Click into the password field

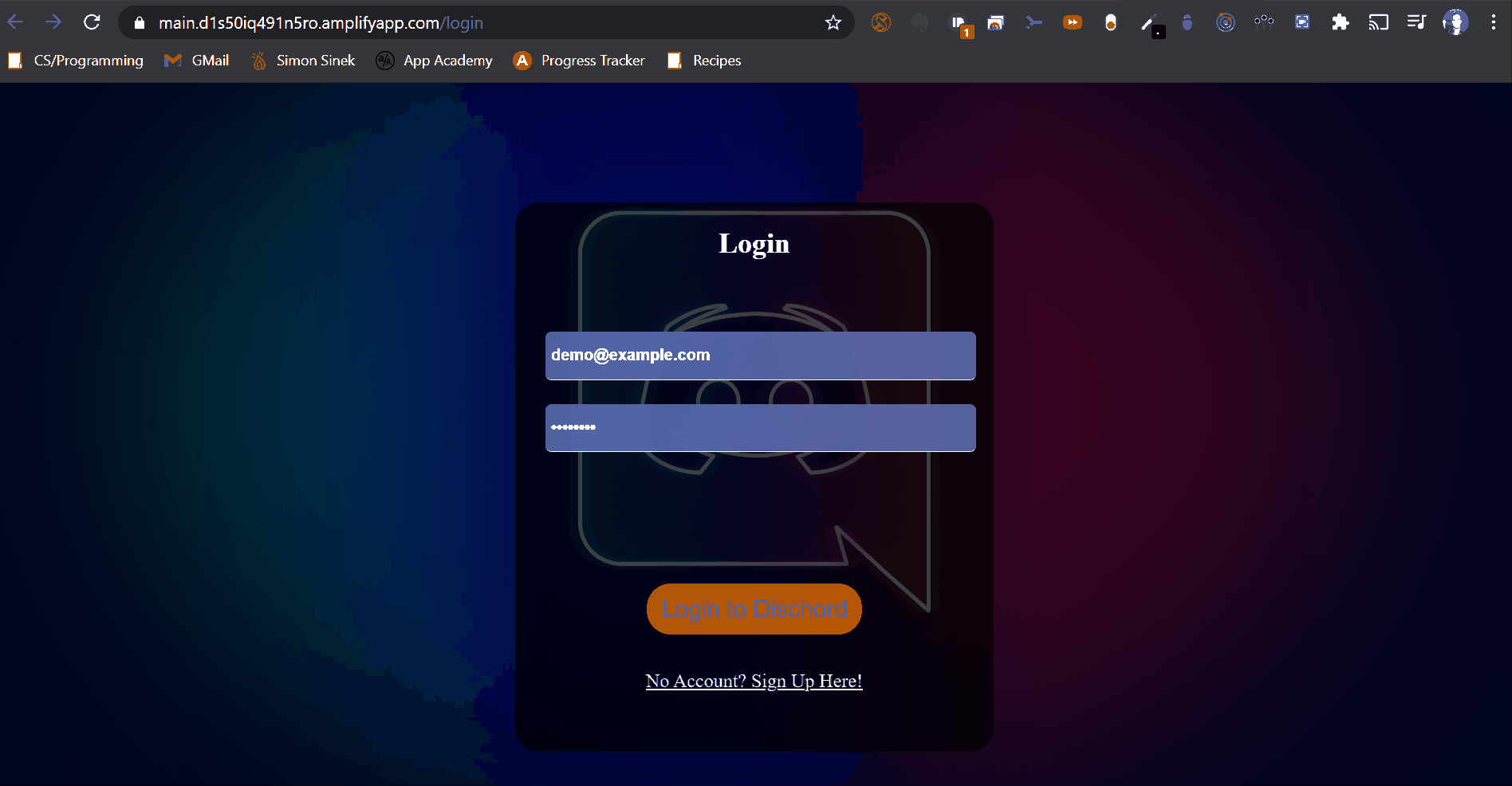click(x=760, y=428)
